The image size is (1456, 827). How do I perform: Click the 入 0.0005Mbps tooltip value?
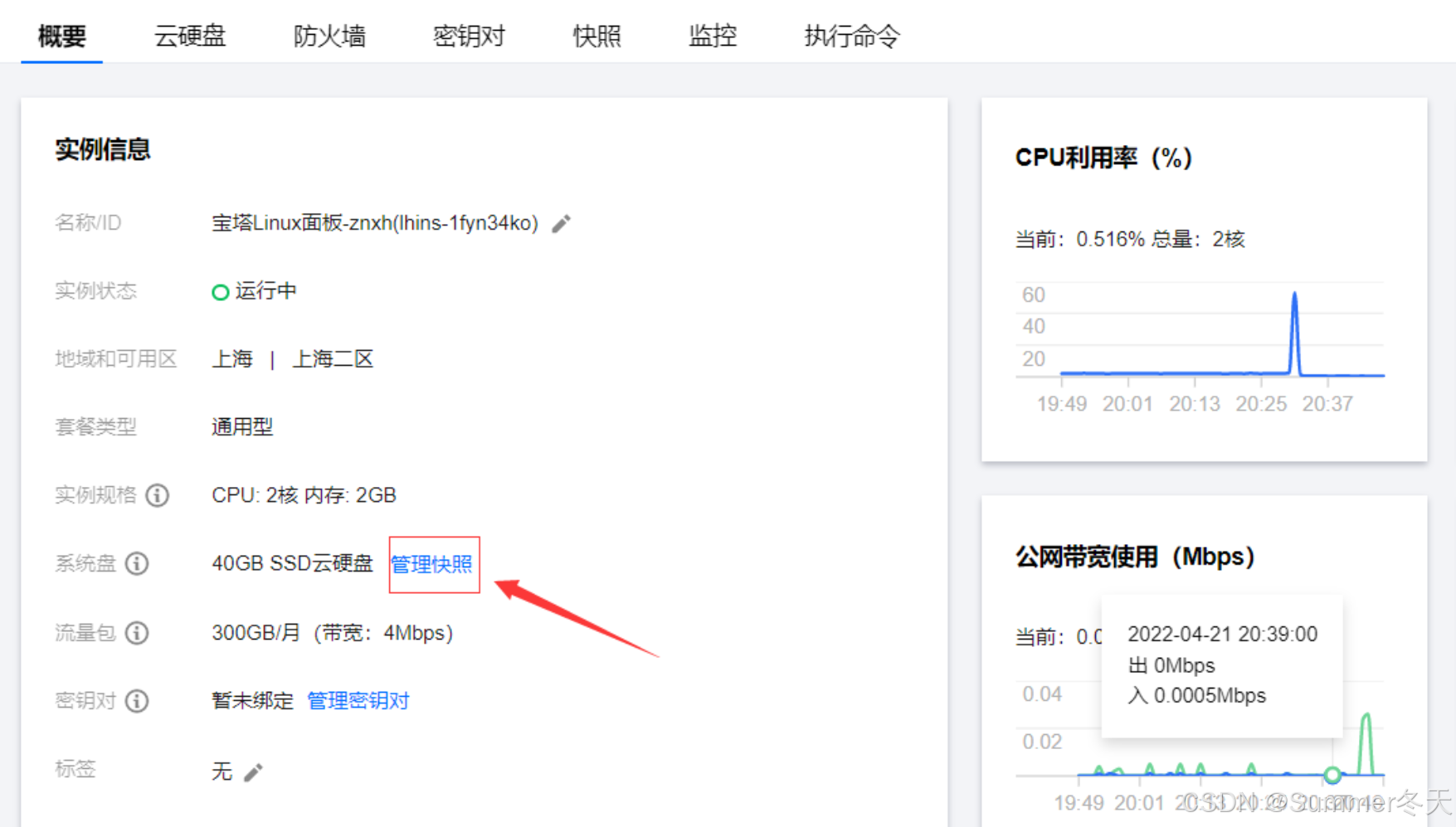pos(1197,696)
